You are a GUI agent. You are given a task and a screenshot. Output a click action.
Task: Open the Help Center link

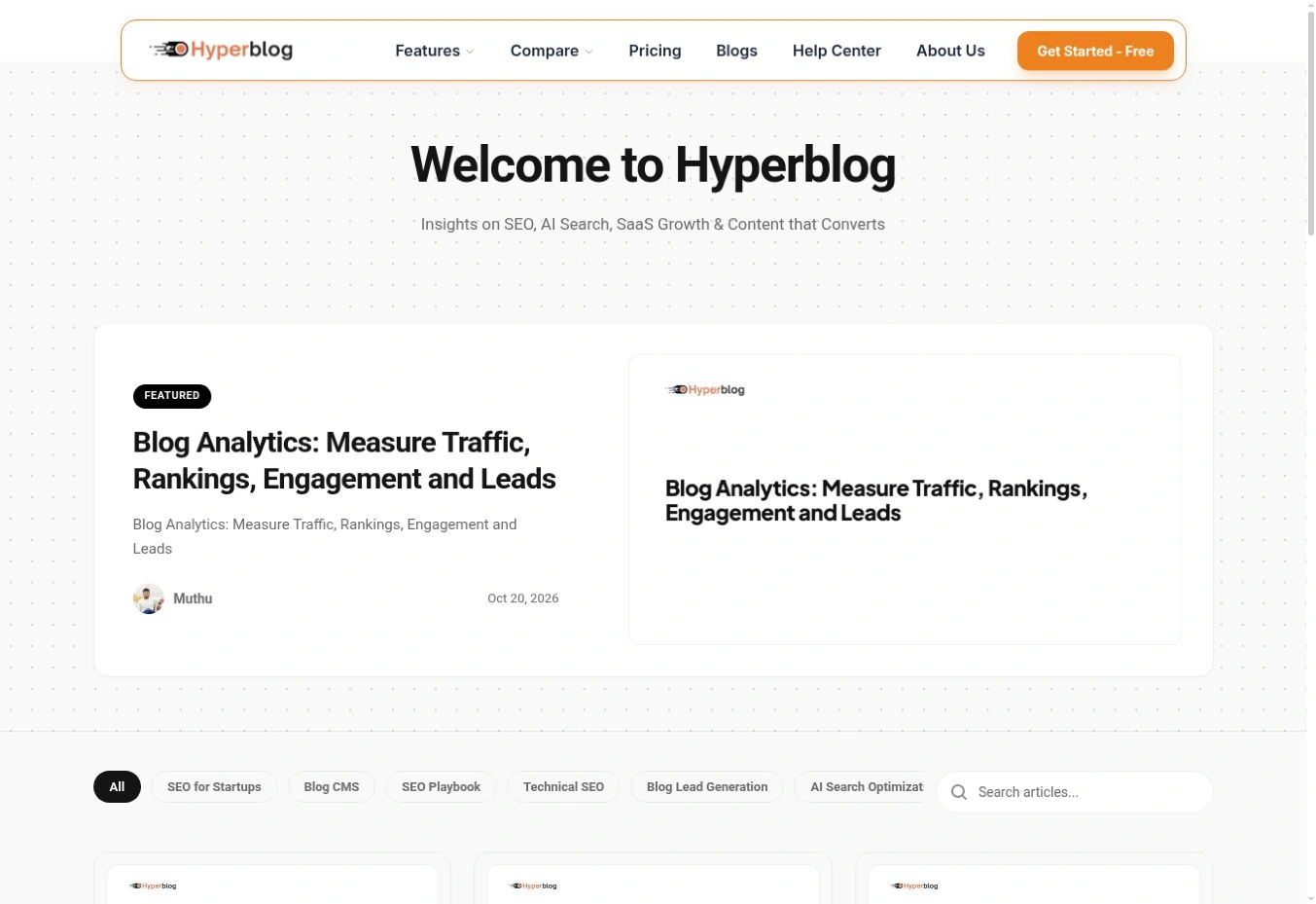pos(836,51)
